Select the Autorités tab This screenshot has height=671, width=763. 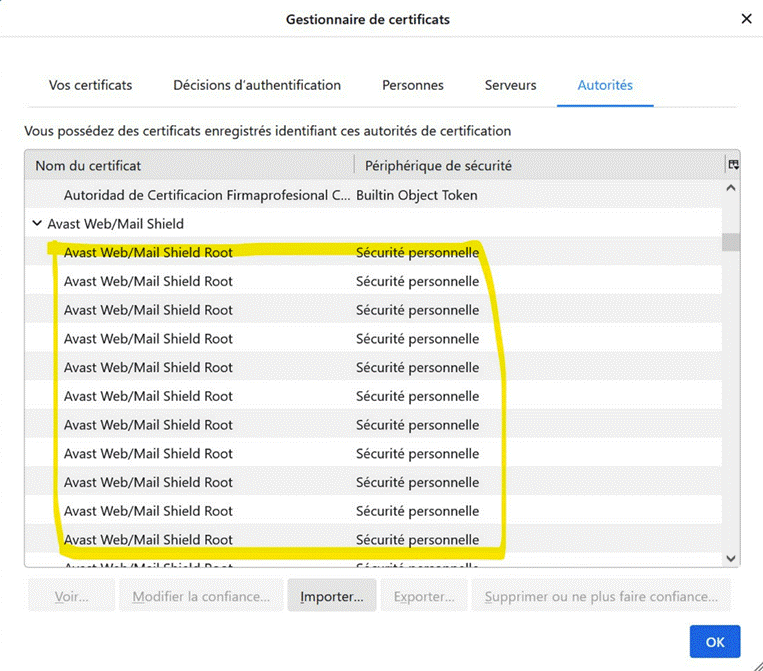[x=605, y=85]
